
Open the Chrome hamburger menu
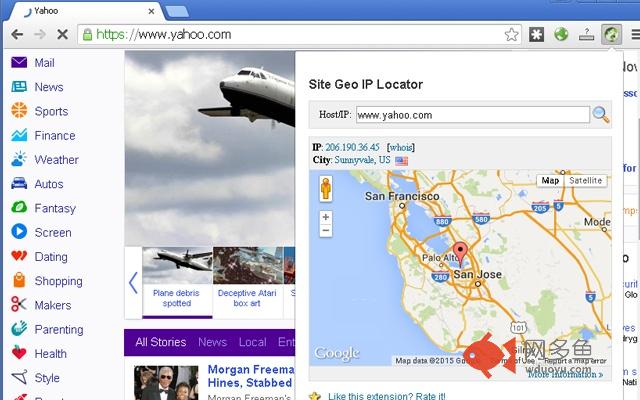pyautogui.click(x=635, y=35)
